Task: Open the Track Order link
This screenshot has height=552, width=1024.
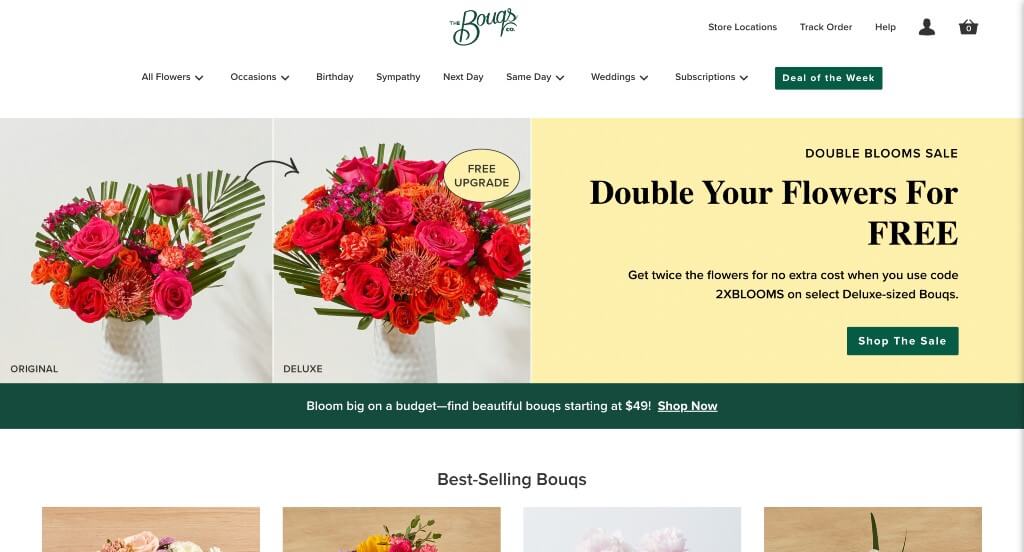Action: [825, 27]
